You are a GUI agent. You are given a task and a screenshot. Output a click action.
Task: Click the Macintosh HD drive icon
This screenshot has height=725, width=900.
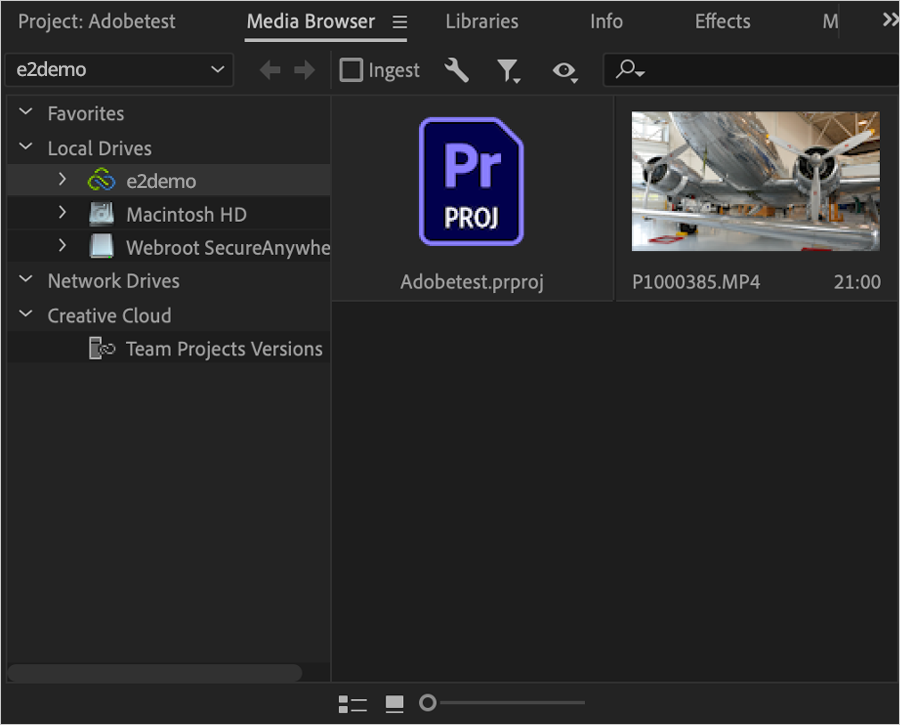click(x=102, y=214)
